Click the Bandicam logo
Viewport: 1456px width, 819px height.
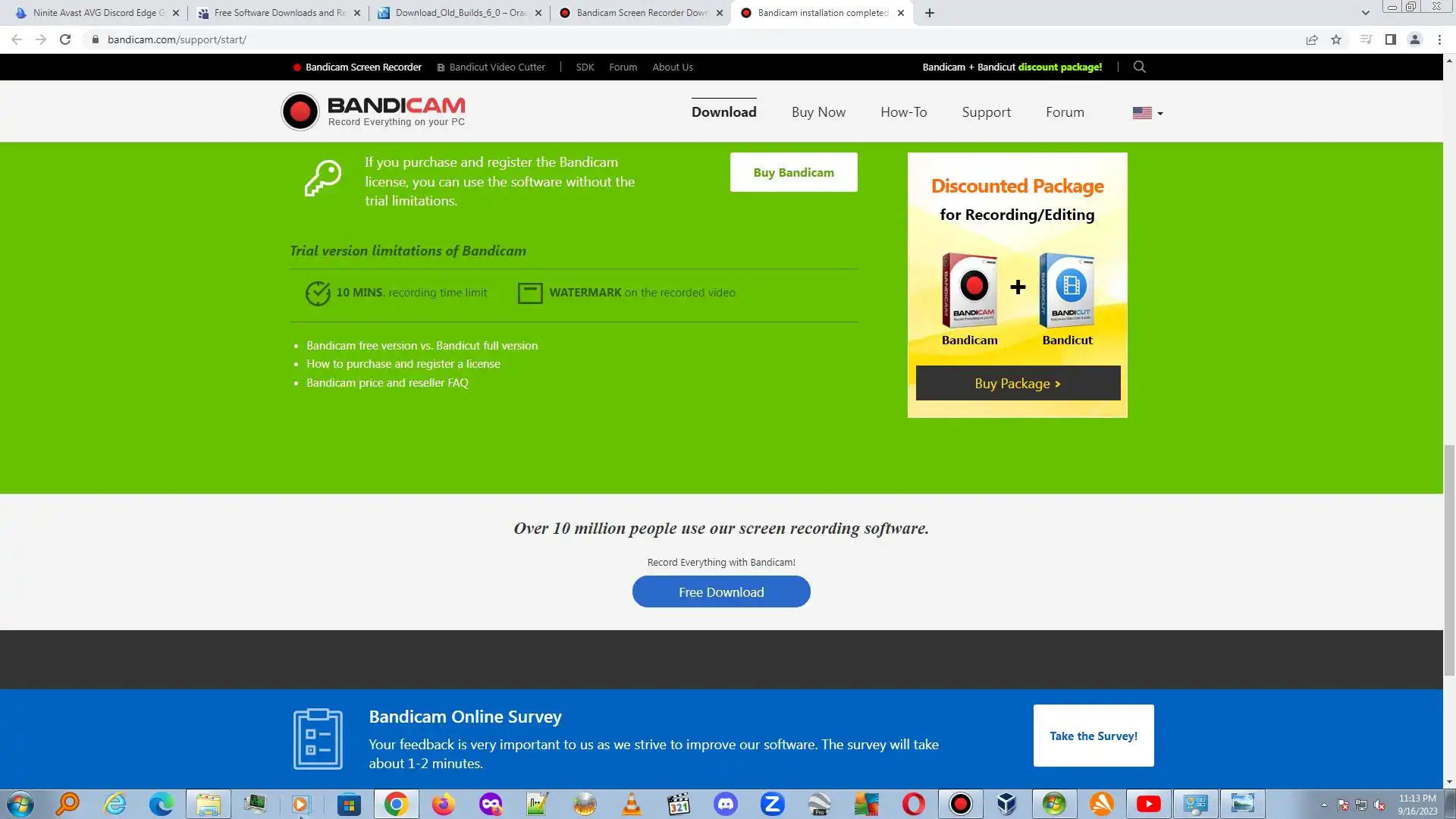tap(373, 111)
